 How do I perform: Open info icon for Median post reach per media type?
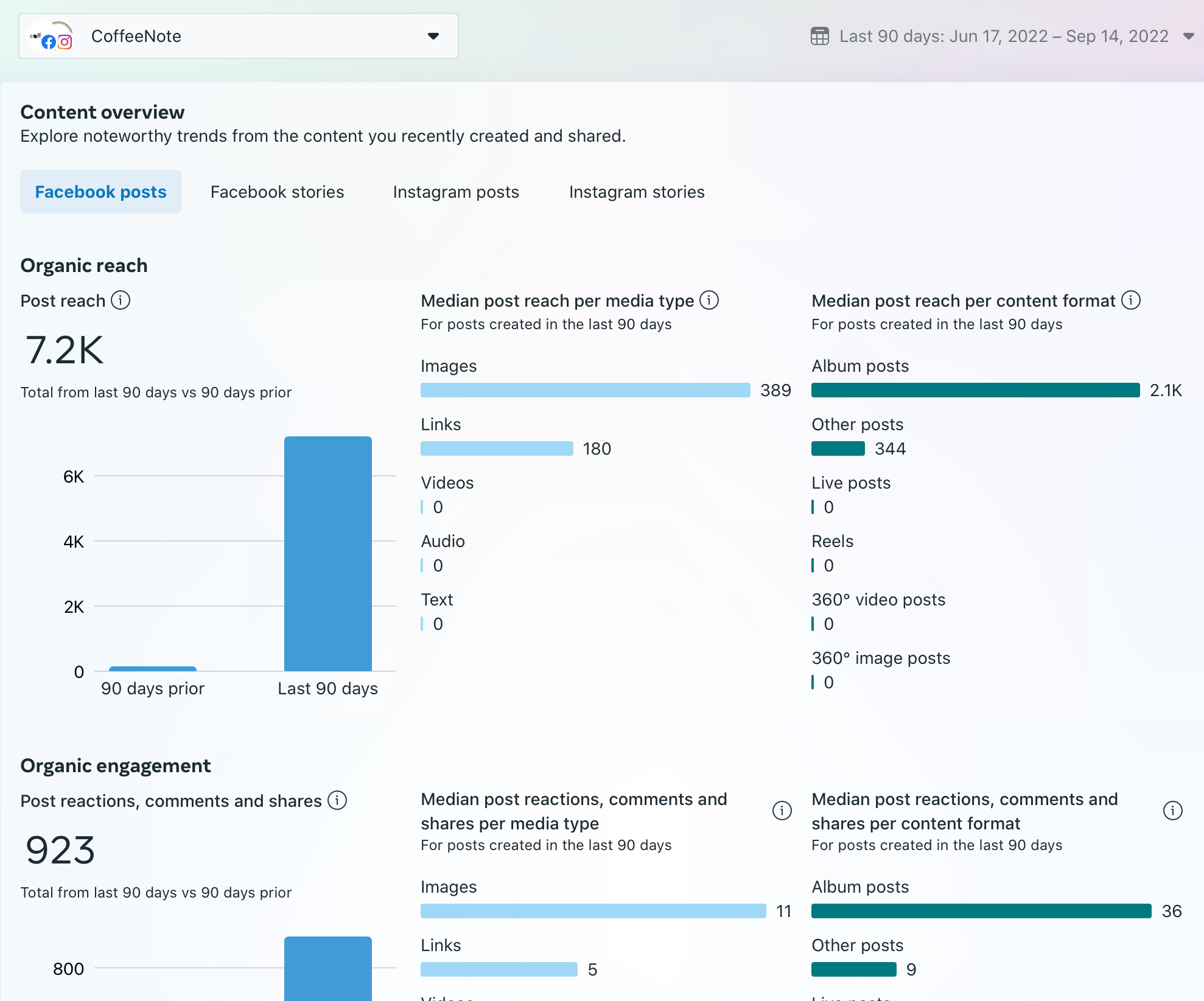pos(709,300)
